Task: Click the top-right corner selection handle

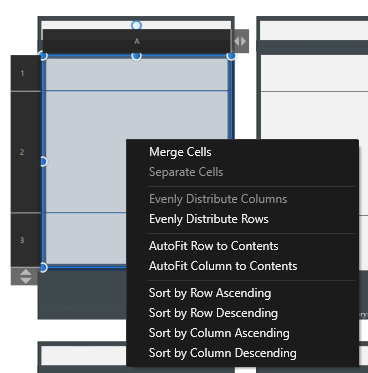Action: [x=231, y=56]
